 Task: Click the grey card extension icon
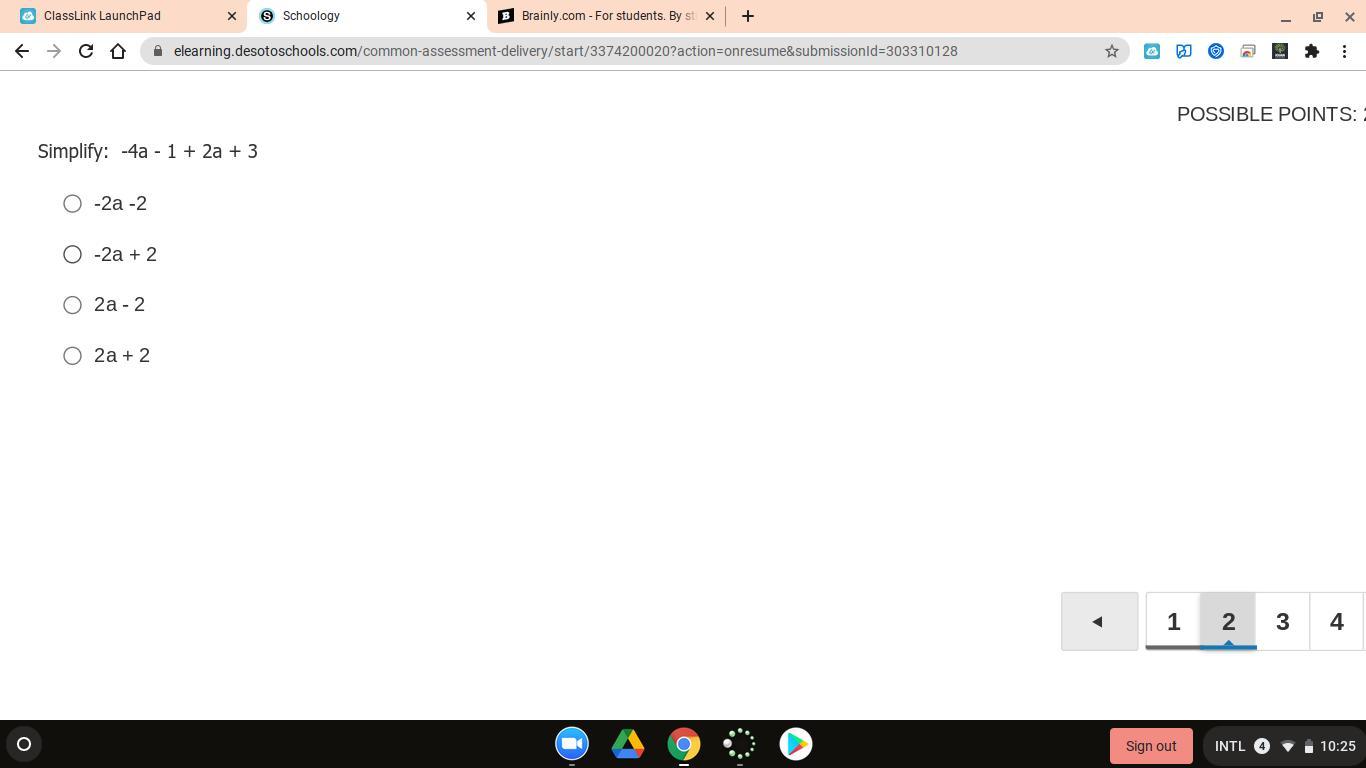(1248, 51)
